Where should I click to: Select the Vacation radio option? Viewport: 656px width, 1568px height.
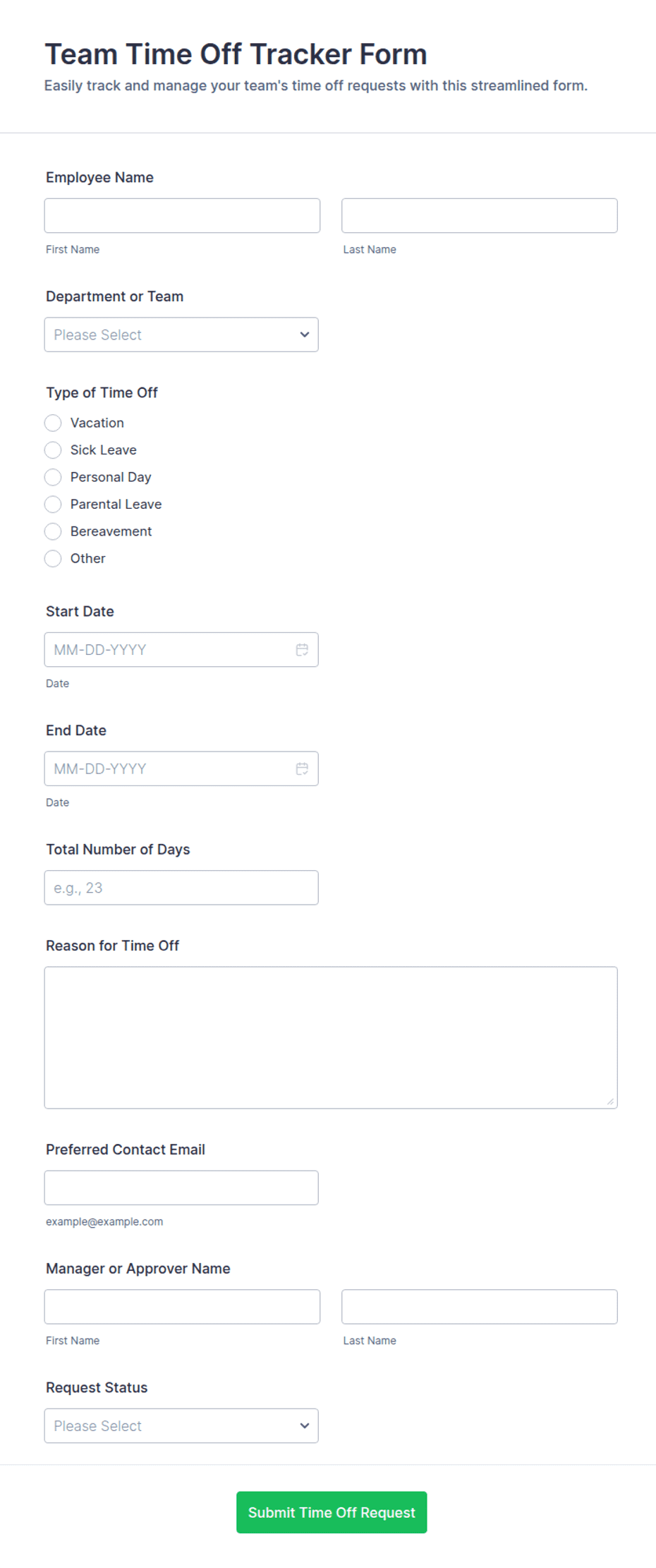point(53,423)
